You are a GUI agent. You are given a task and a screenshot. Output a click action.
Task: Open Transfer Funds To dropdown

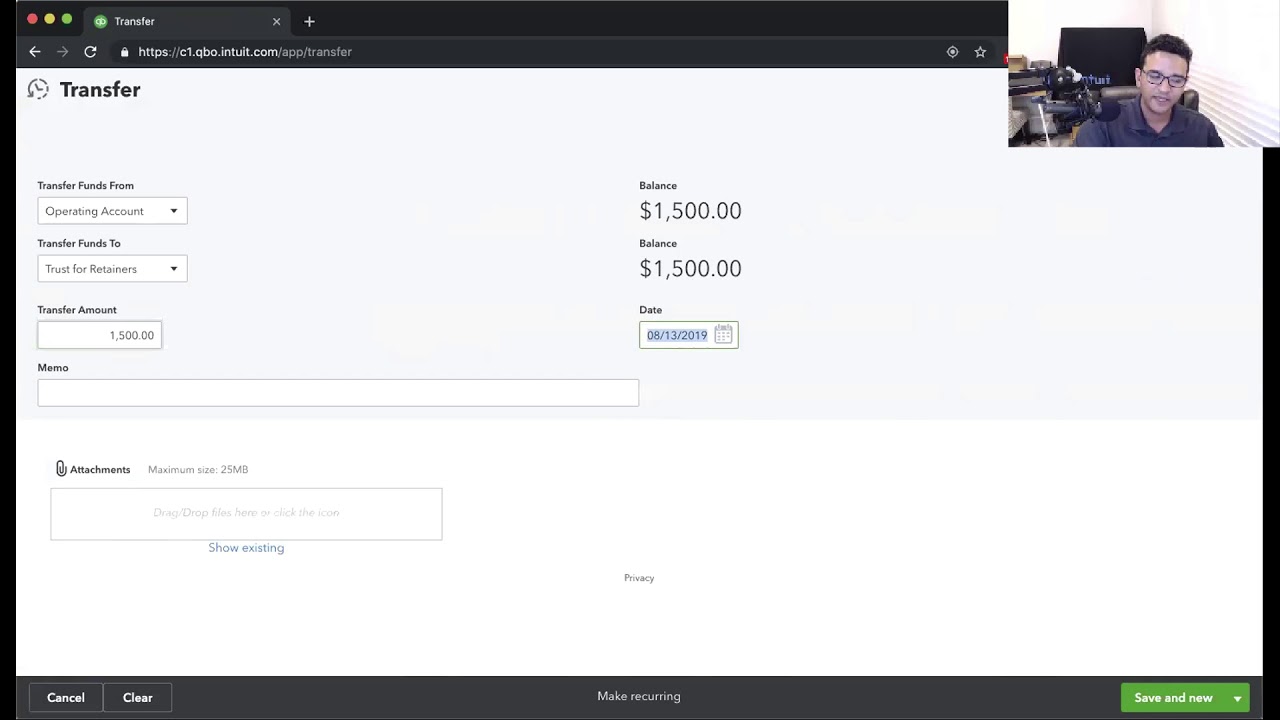(112, 269)
